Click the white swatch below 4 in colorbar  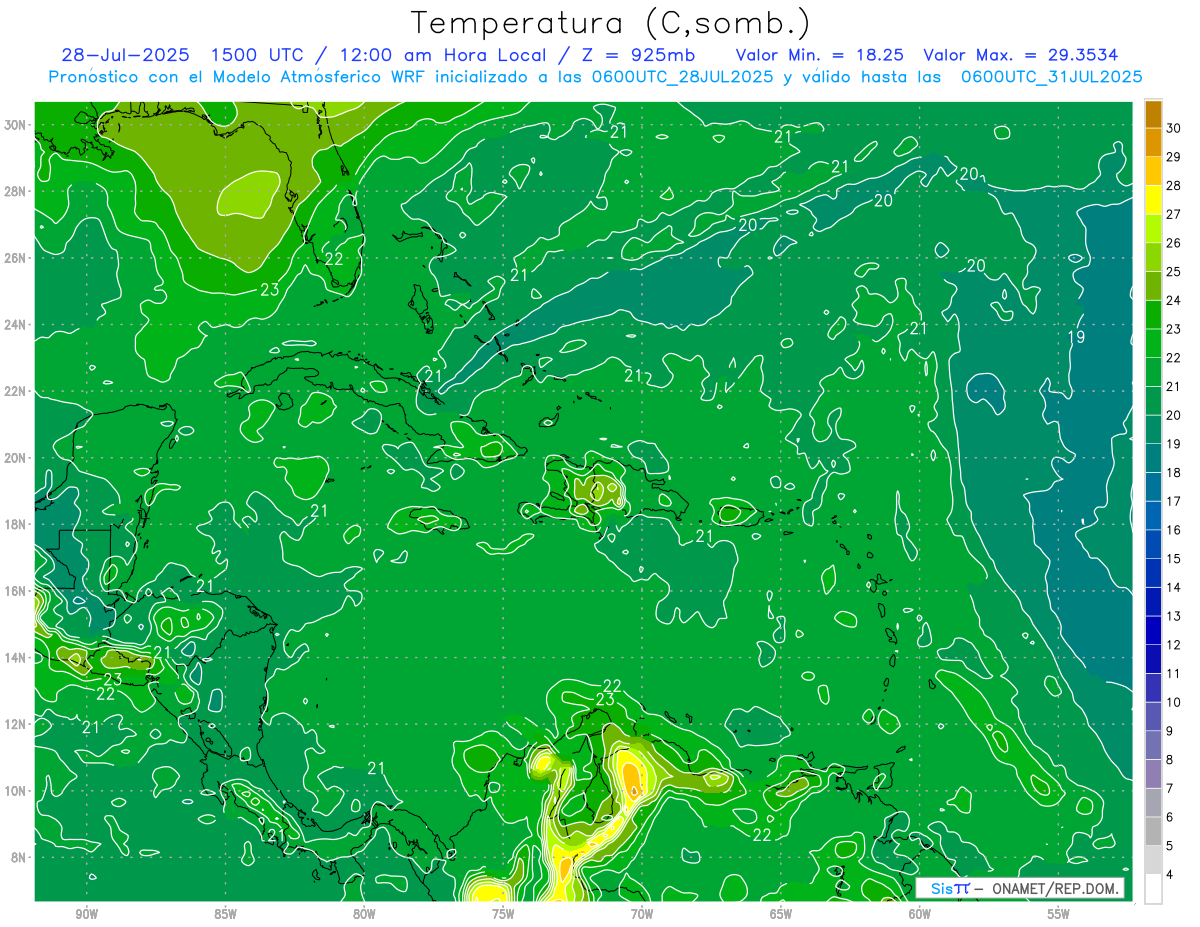[x=1153, y=889]
